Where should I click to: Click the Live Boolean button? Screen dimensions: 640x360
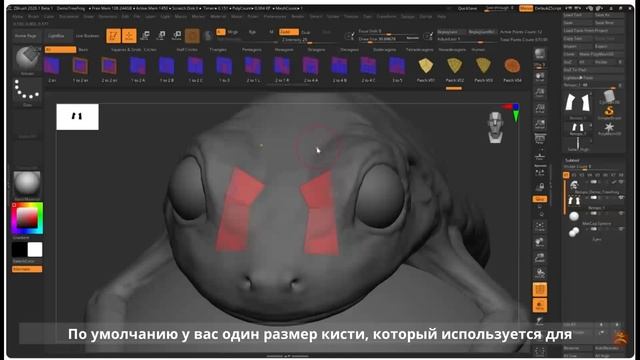click(x=87, y=36)
